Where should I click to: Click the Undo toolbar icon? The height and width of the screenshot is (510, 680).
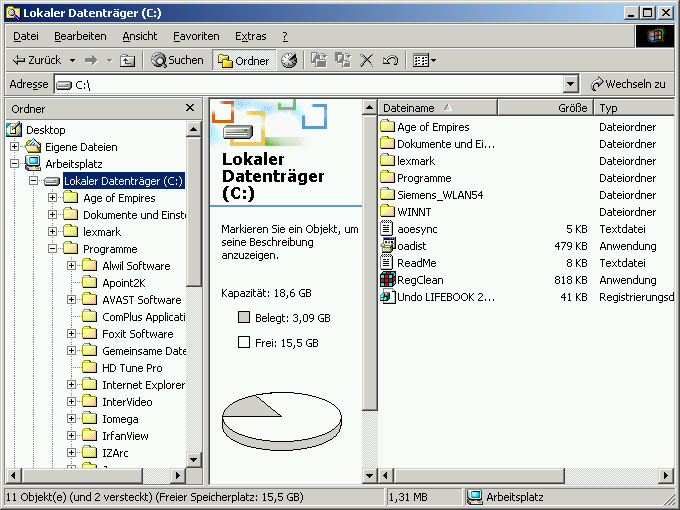(x=390, y=60)
